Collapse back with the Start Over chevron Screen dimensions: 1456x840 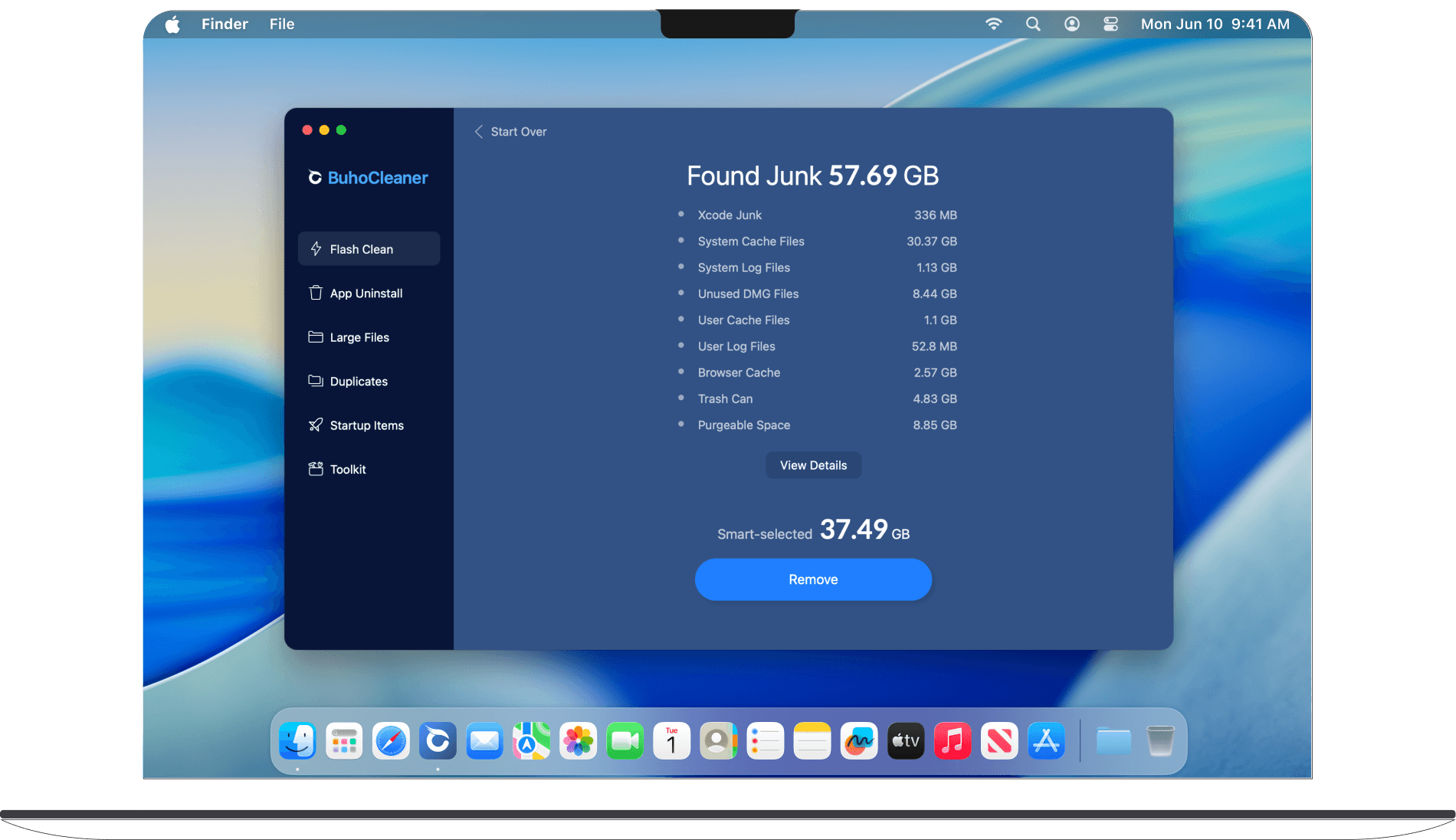point(478,131)
